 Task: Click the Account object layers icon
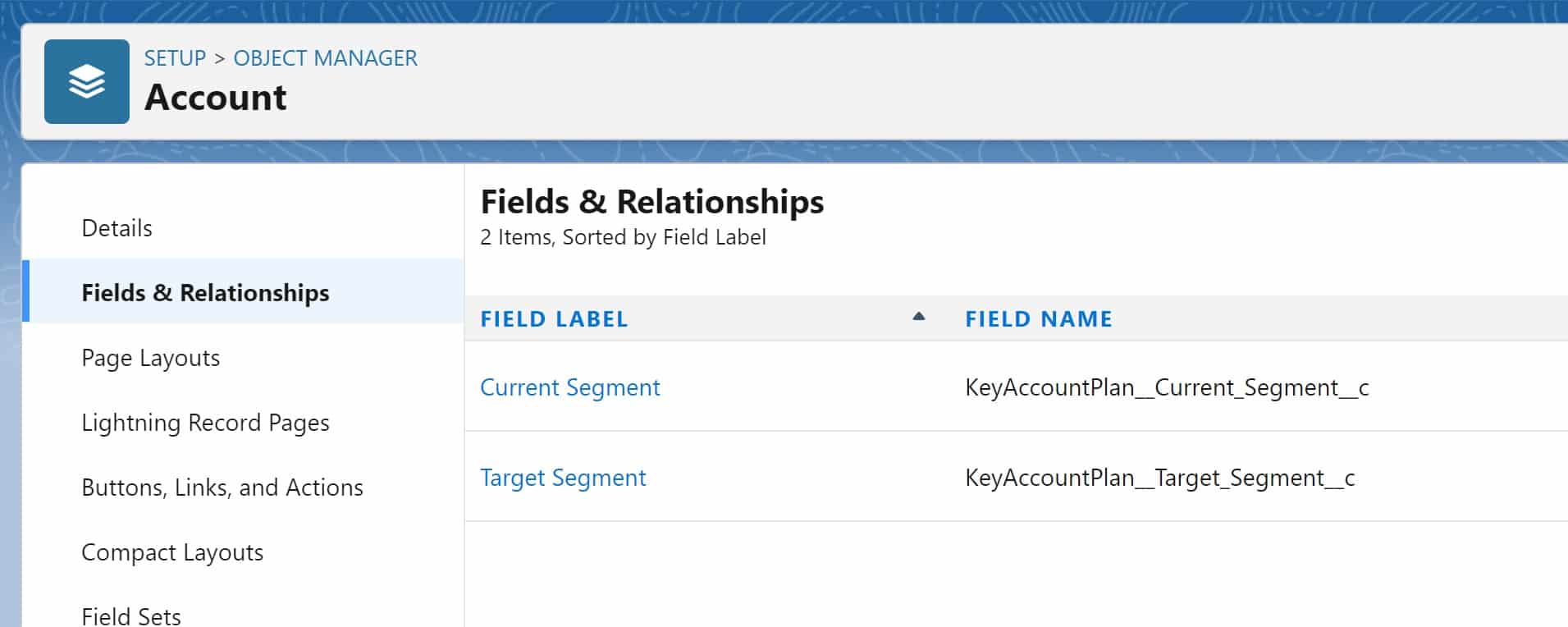click(x=86, y=80)
